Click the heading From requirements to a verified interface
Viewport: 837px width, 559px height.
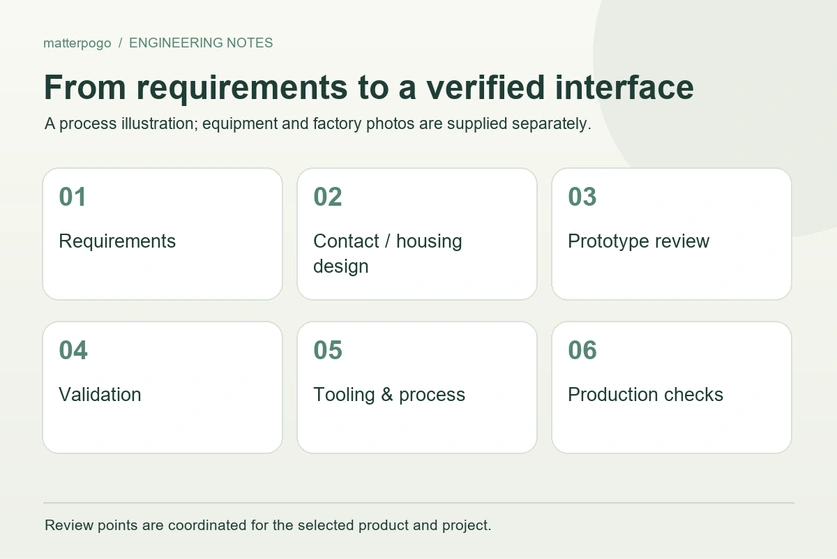[x=369, y=88]
